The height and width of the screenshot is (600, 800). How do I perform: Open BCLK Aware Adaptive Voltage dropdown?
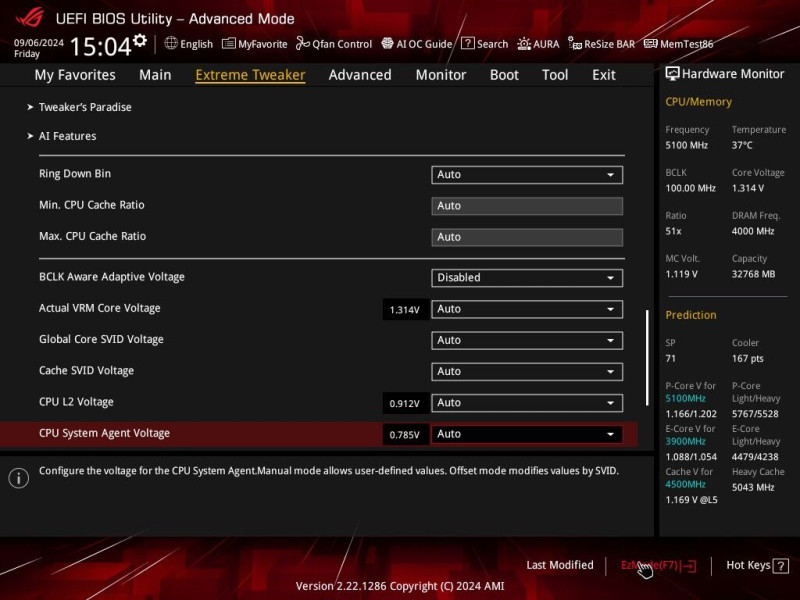527,278
